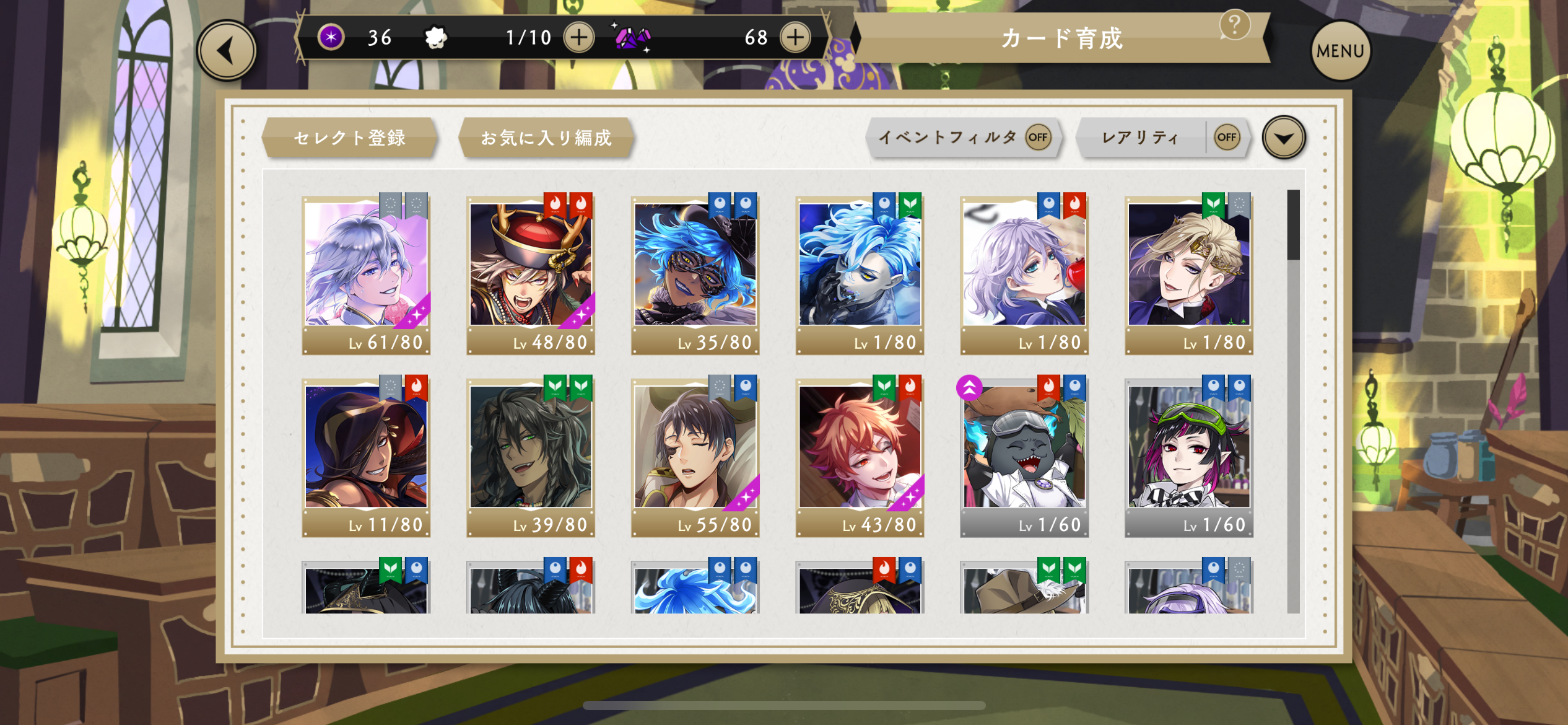Click the card list vertical scrollbar
The width and height of the screenshot is (1568, 725).
[1293, 402]
